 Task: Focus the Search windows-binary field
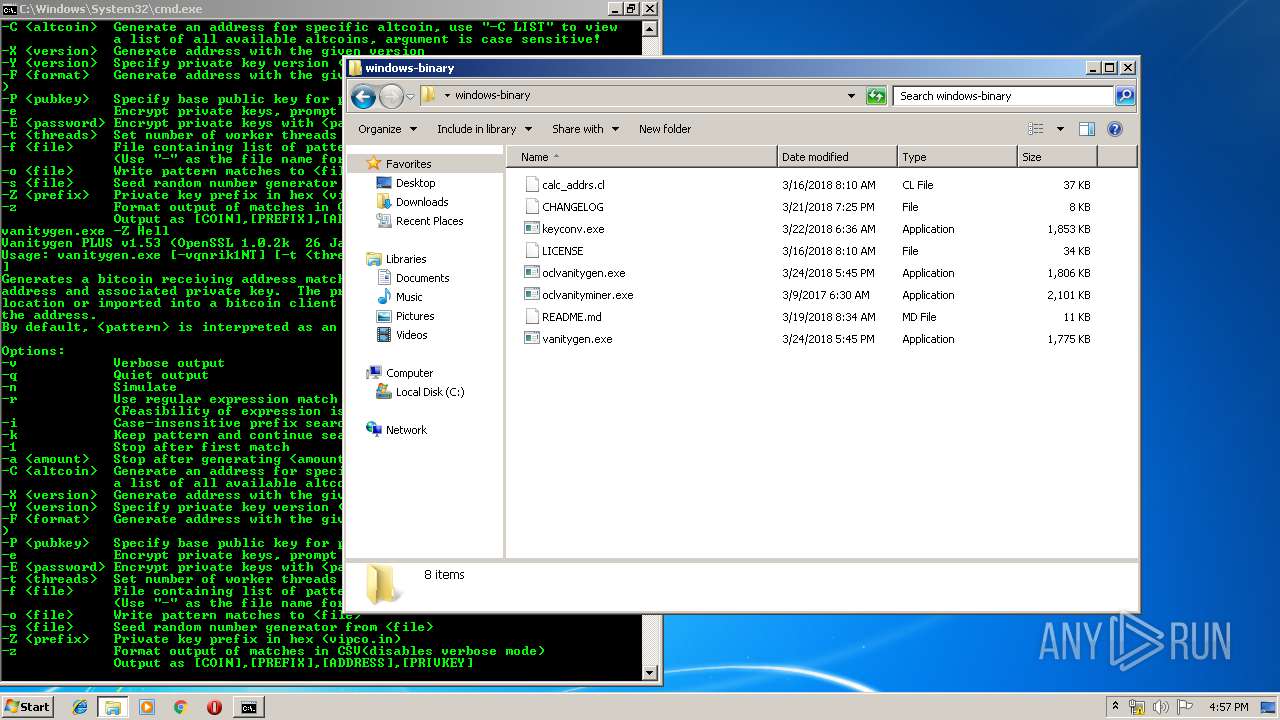tap(1003, 96)
